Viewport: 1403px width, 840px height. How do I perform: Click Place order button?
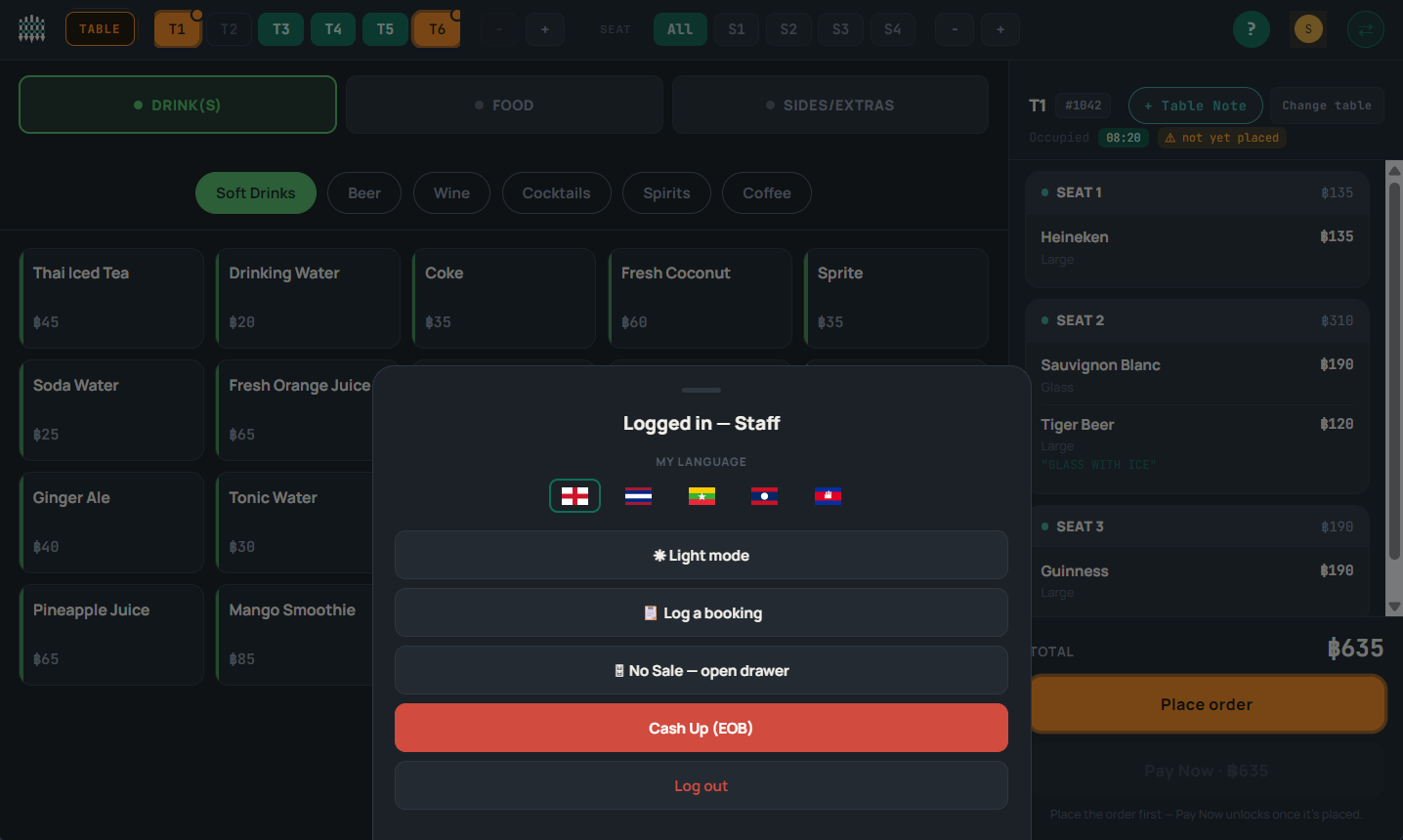click(1207, 704)
